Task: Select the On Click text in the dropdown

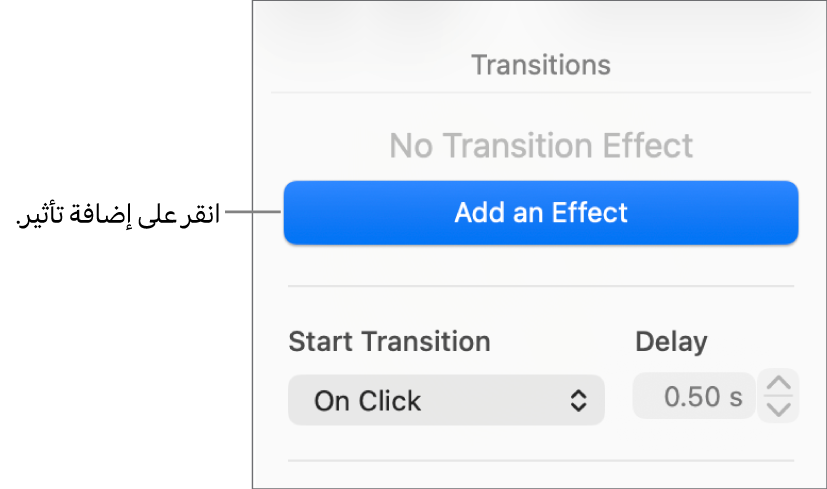Action: [367, 401]
